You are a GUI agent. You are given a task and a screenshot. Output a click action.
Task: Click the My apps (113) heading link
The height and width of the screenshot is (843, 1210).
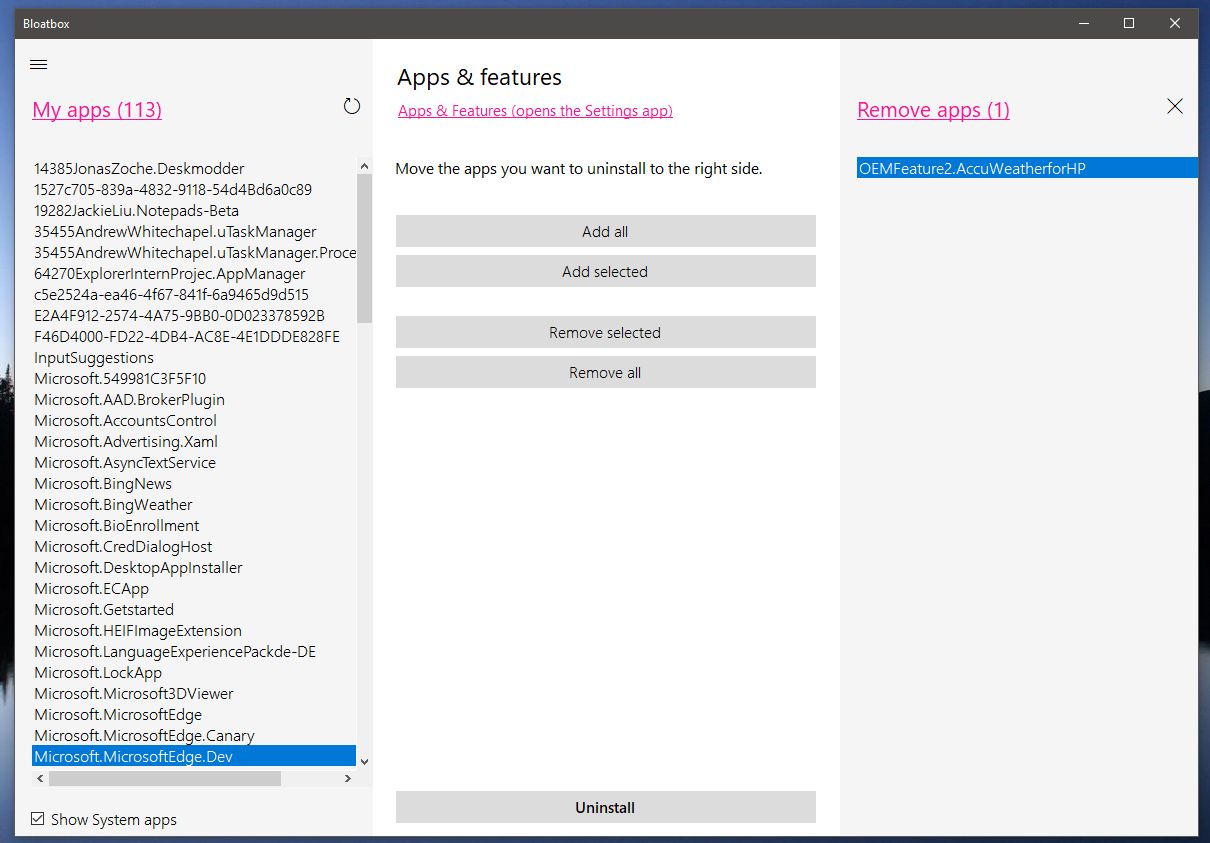(97, 110)
